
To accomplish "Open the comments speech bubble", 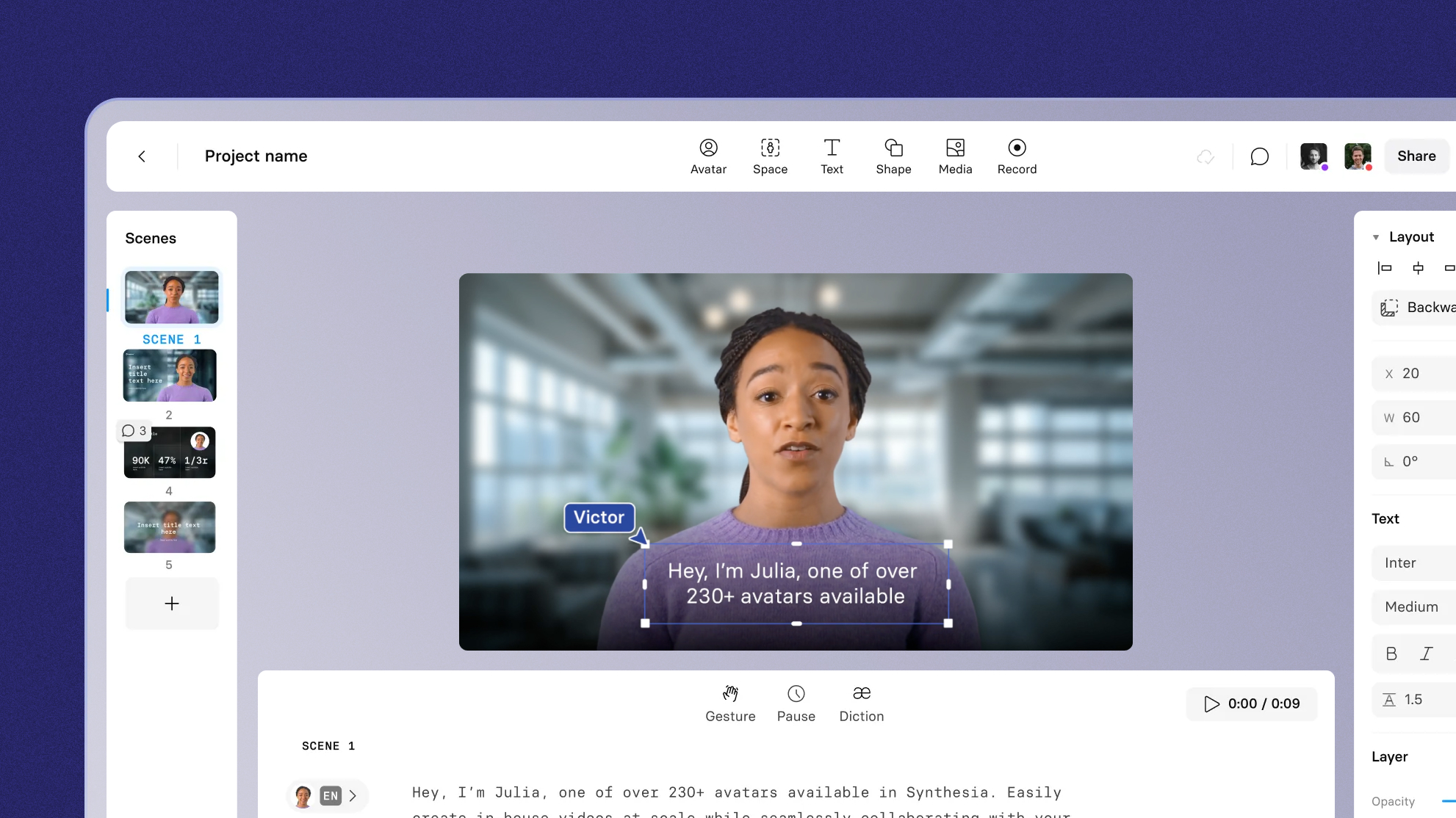I will point(1259,156).
